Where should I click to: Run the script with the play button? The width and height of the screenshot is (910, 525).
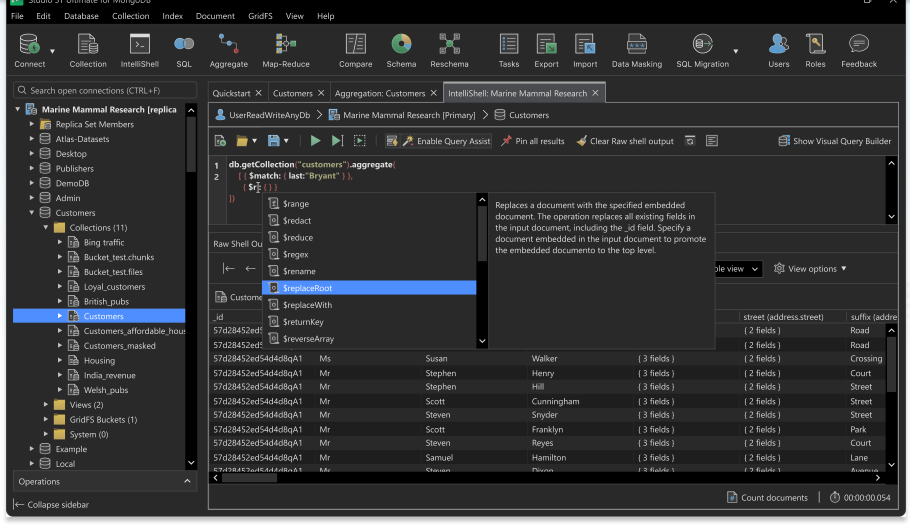click(315, 141)
